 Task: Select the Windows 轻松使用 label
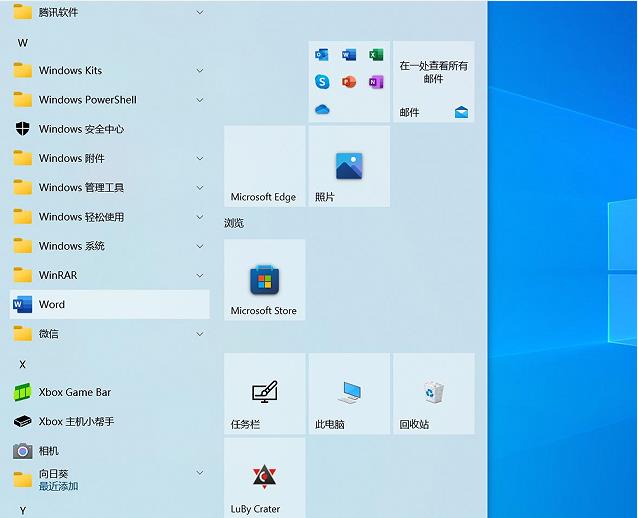[x=81, y=217]
